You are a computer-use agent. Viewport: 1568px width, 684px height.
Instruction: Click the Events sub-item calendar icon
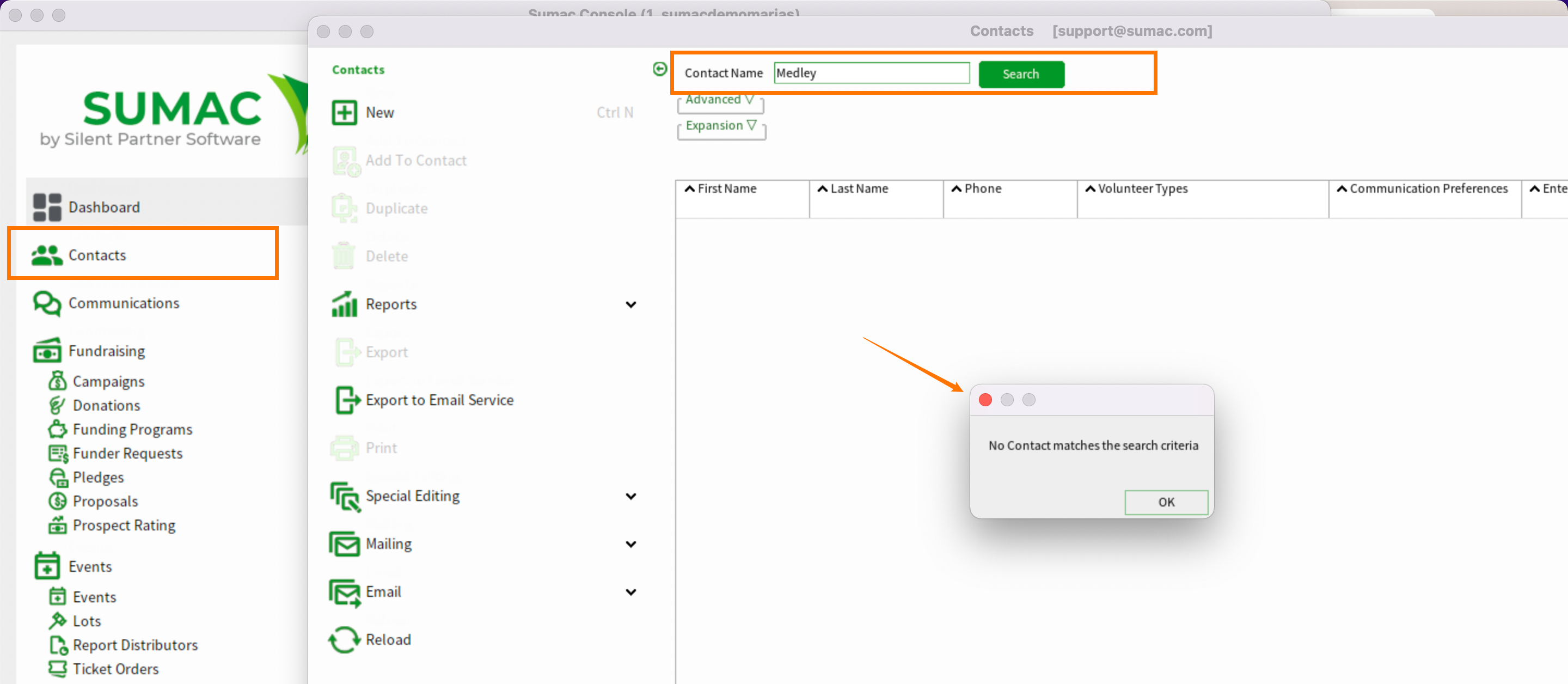(57, 596)
